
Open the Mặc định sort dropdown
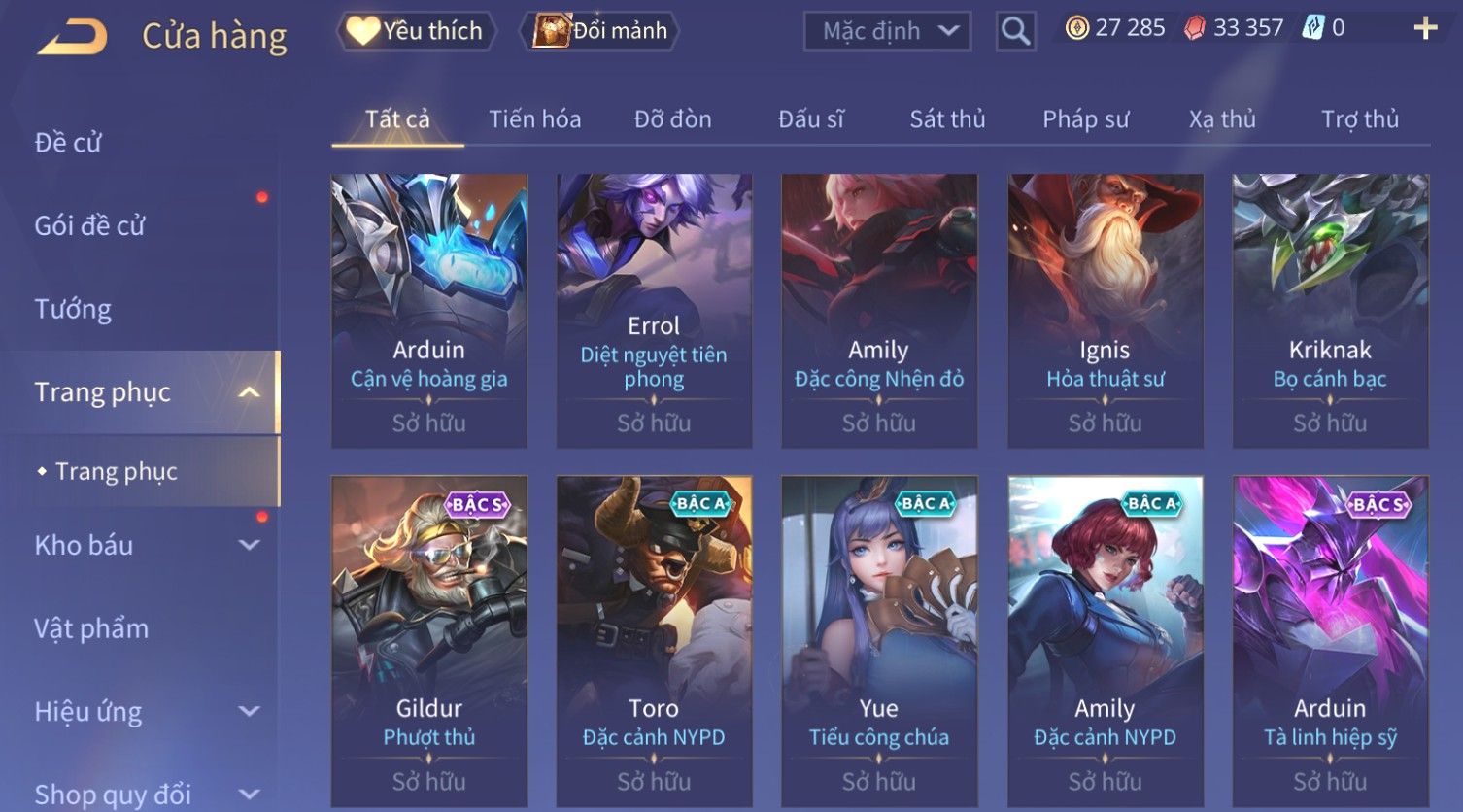coord(887,32)
